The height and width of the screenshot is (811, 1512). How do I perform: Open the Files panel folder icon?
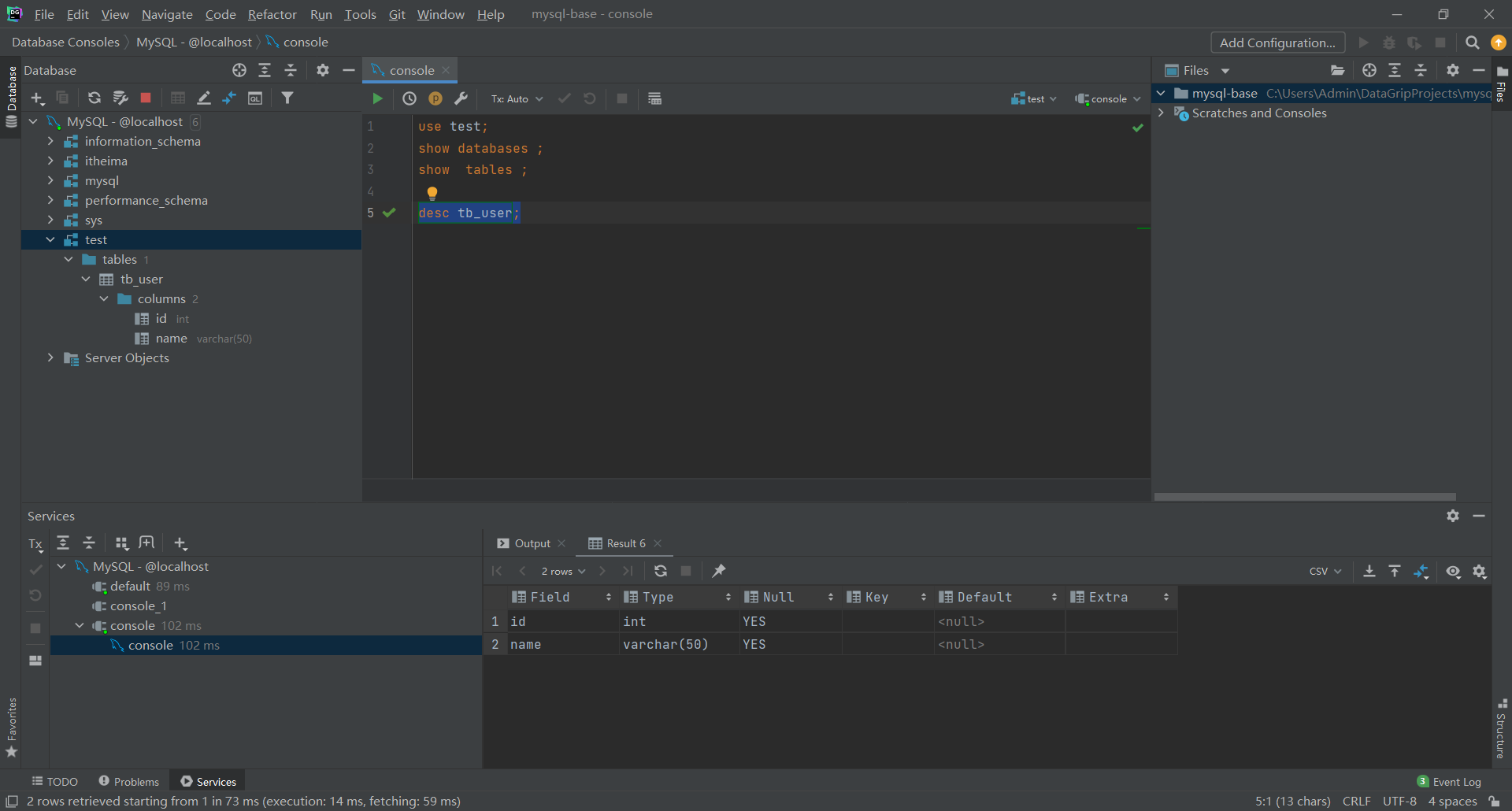(1337, 70)
